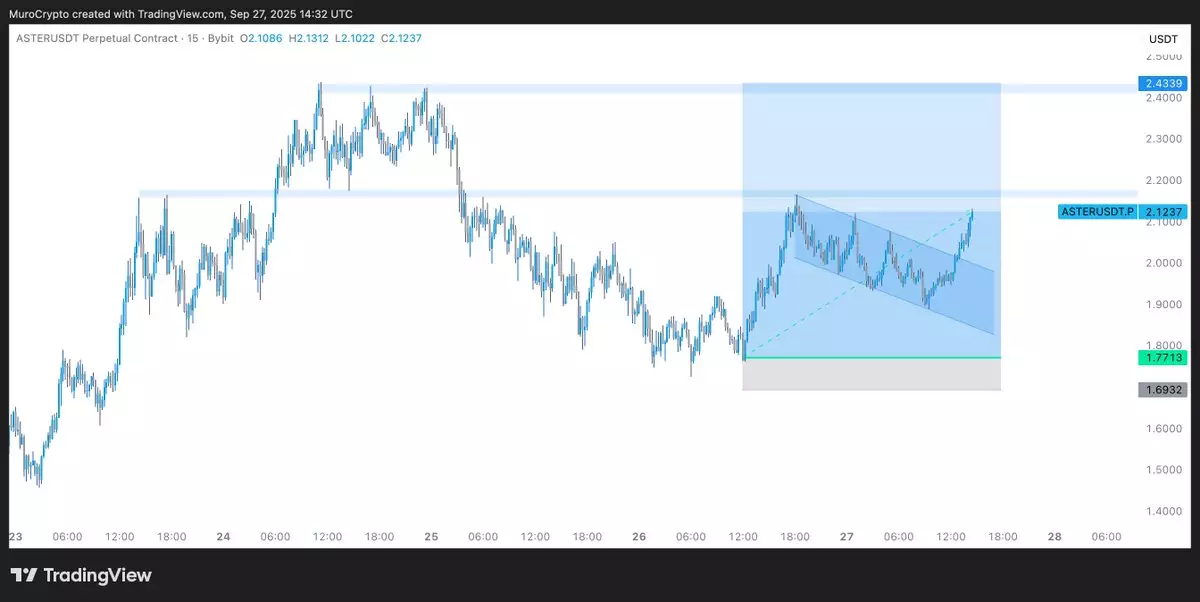Click the date label 27 on the time axis
This screenshot has height=602, width=1200.
click(846, 537)
